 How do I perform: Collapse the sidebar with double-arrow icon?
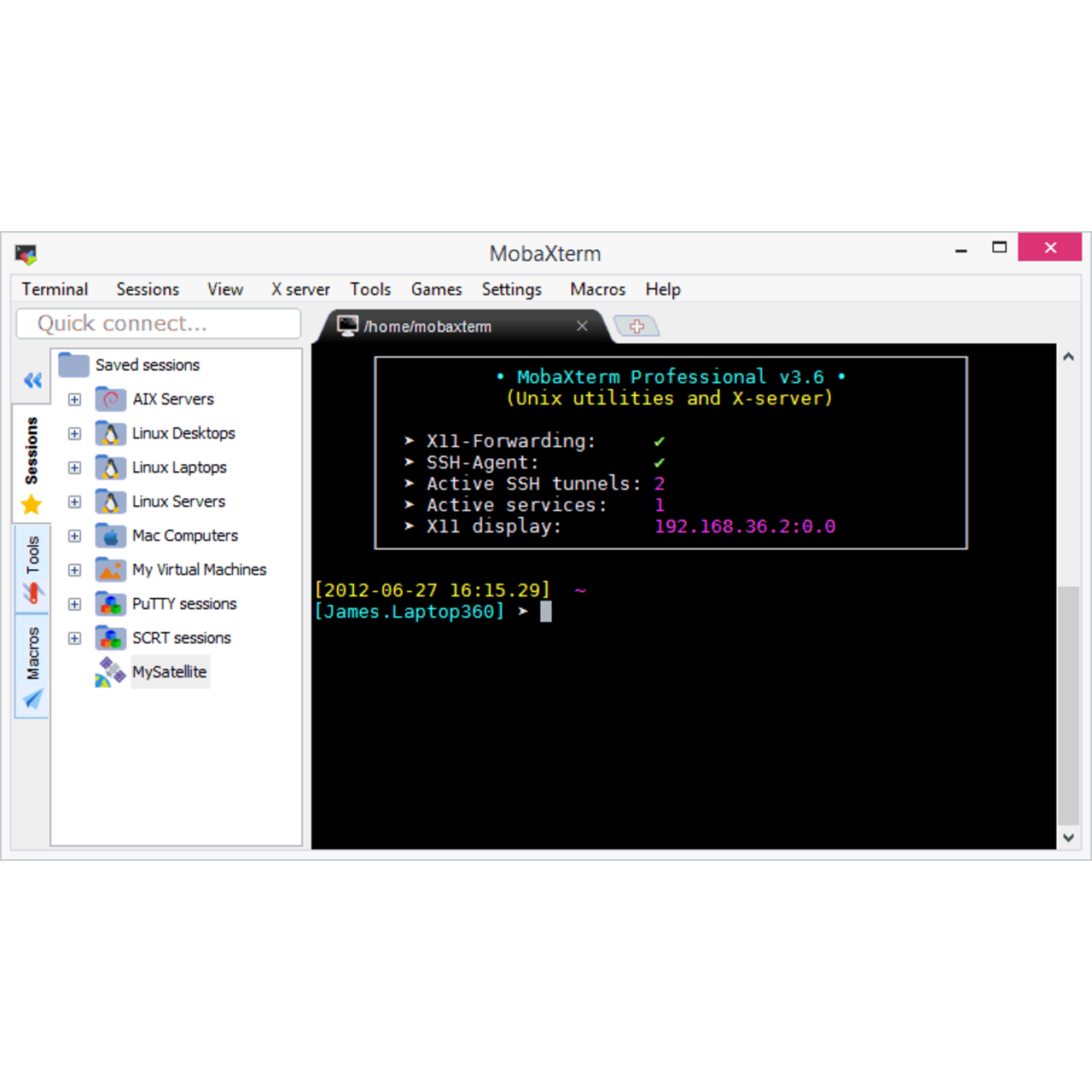point(32,380)
